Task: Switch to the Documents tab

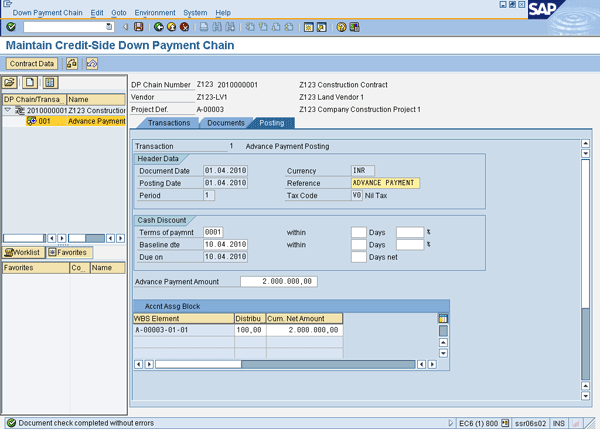Action: (225, 123)
